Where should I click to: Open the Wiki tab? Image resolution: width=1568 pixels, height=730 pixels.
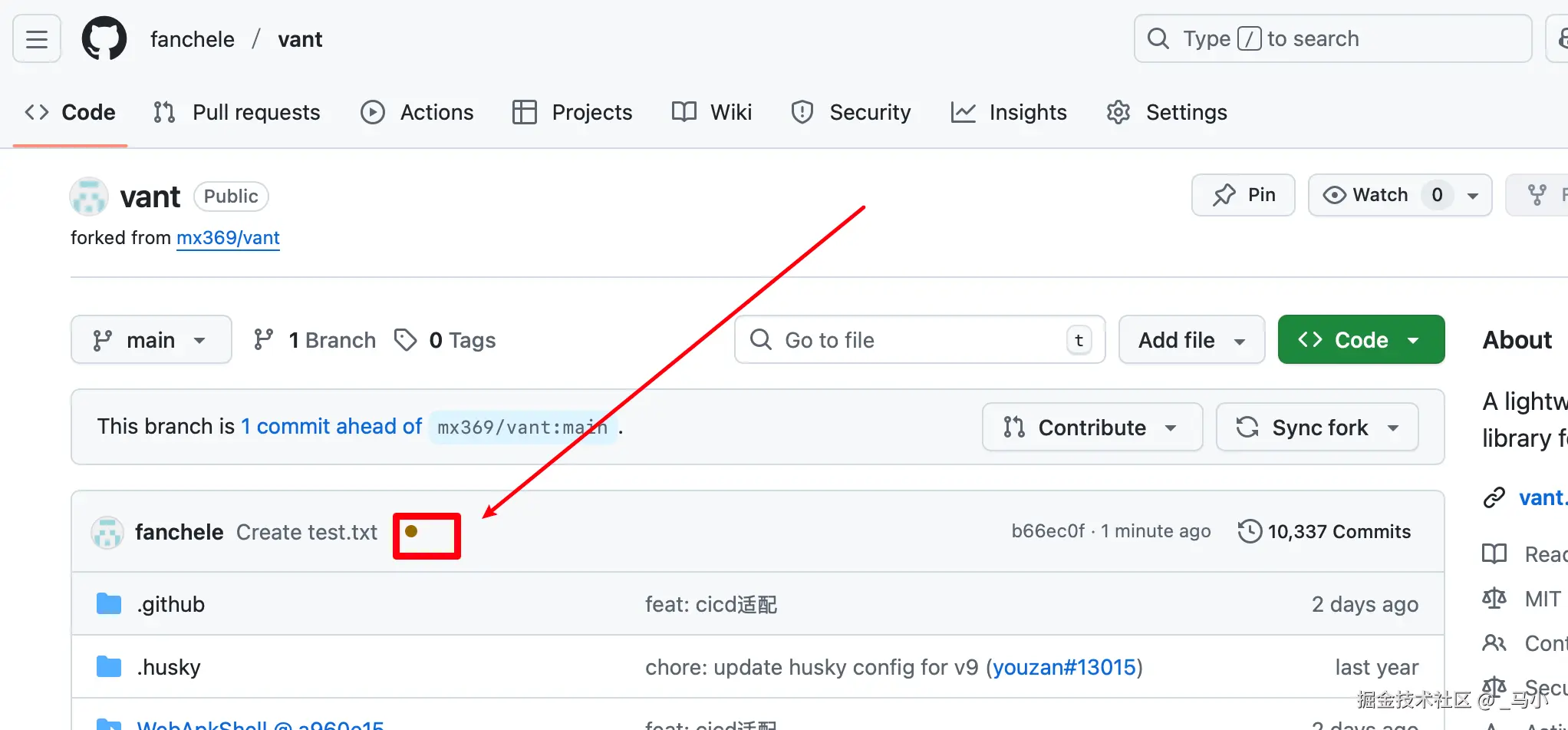click(x=712, y=112)
